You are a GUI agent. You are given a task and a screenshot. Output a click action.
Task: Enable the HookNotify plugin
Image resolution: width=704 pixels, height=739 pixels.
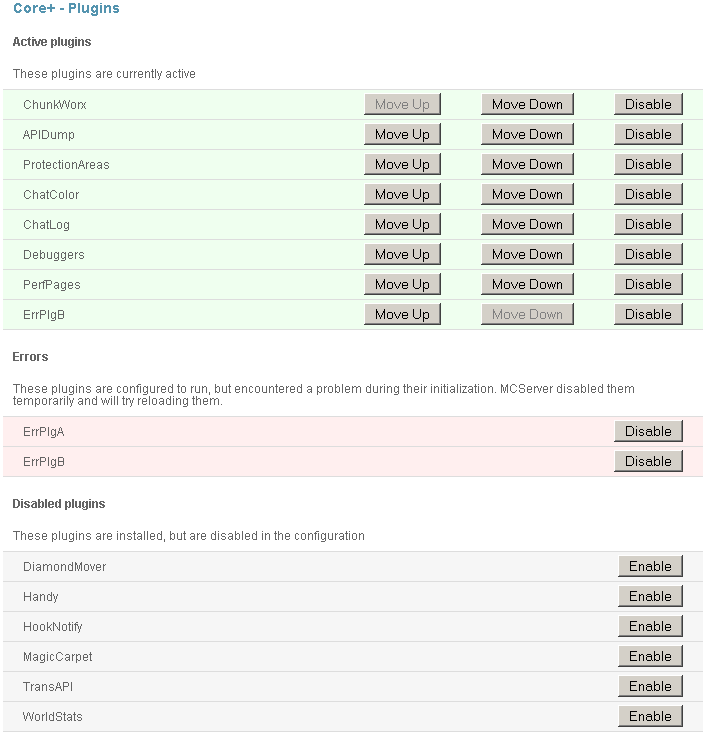[x=650, y=626]
